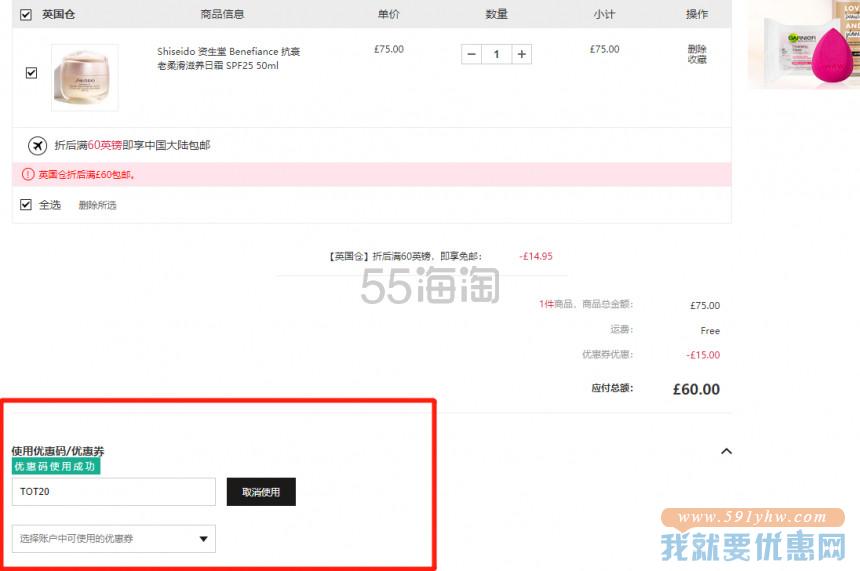Click the -£14.95 free shipping discount text

tap(536, 256)
